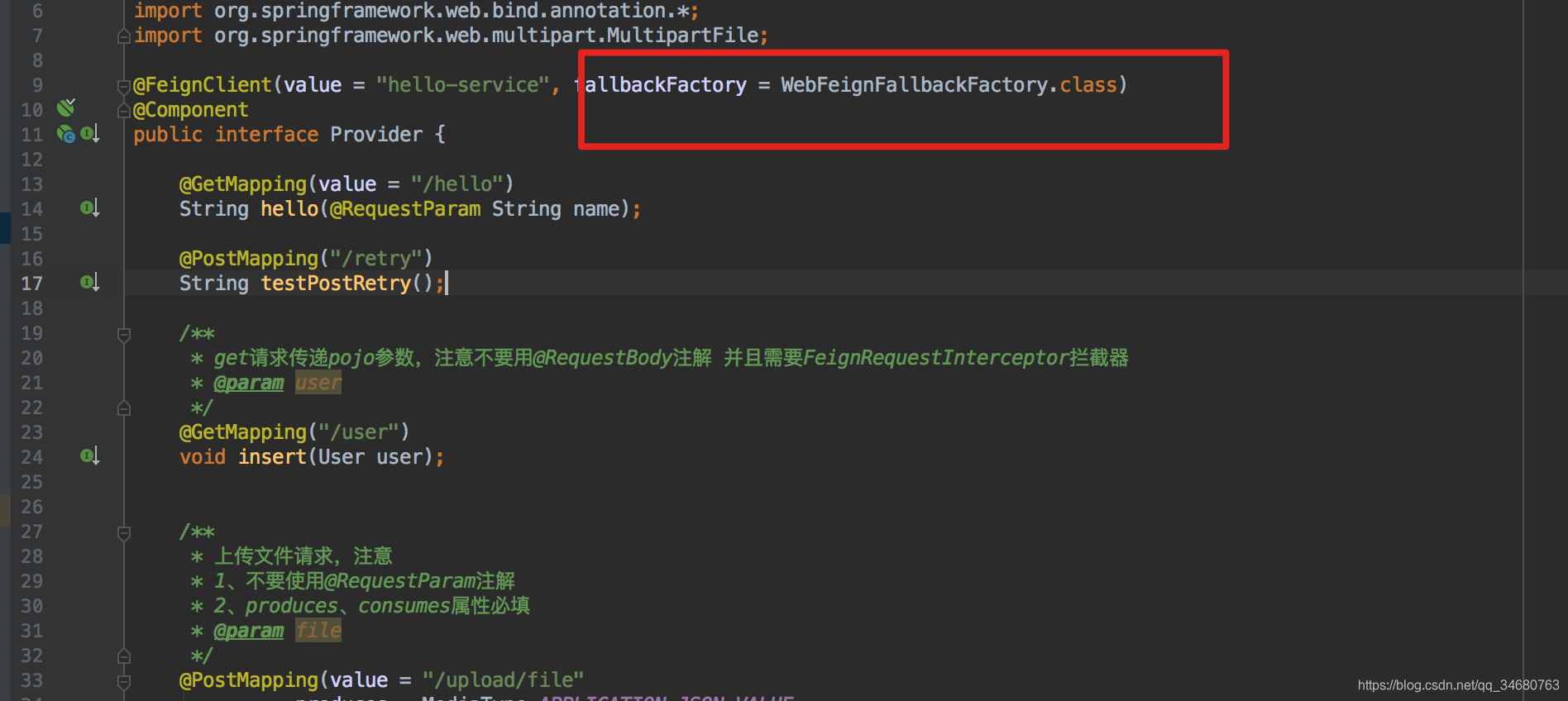This screenshot has height=701, width=1568.
Task: Collapse the import block at MultipartFile line
Action: [x=124, y=36]
